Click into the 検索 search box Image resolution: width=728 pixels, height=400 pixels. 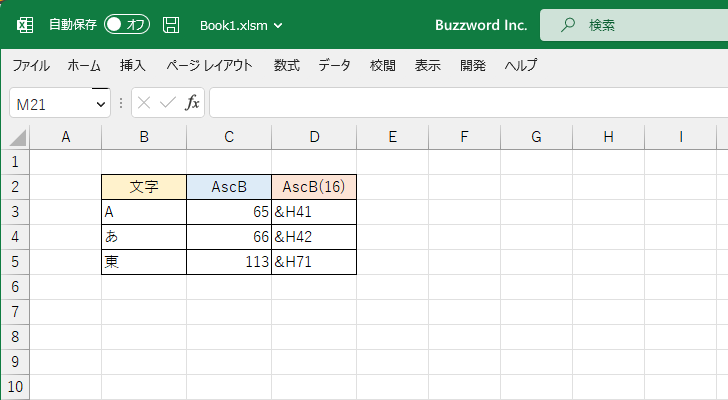pyautogui.click(x=634, y=25)
